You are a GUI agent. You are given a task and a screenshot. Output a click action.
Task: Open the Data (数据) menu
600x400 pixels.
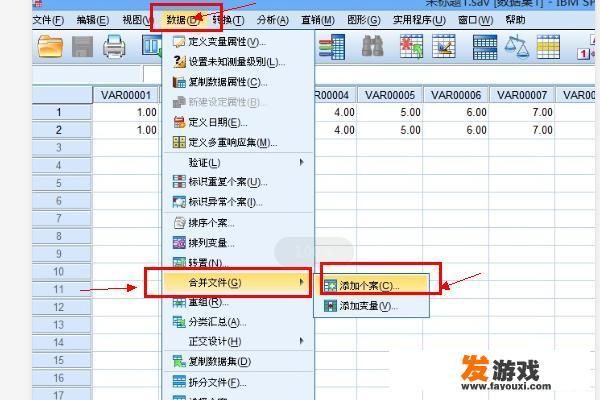(x=183, y=20)
